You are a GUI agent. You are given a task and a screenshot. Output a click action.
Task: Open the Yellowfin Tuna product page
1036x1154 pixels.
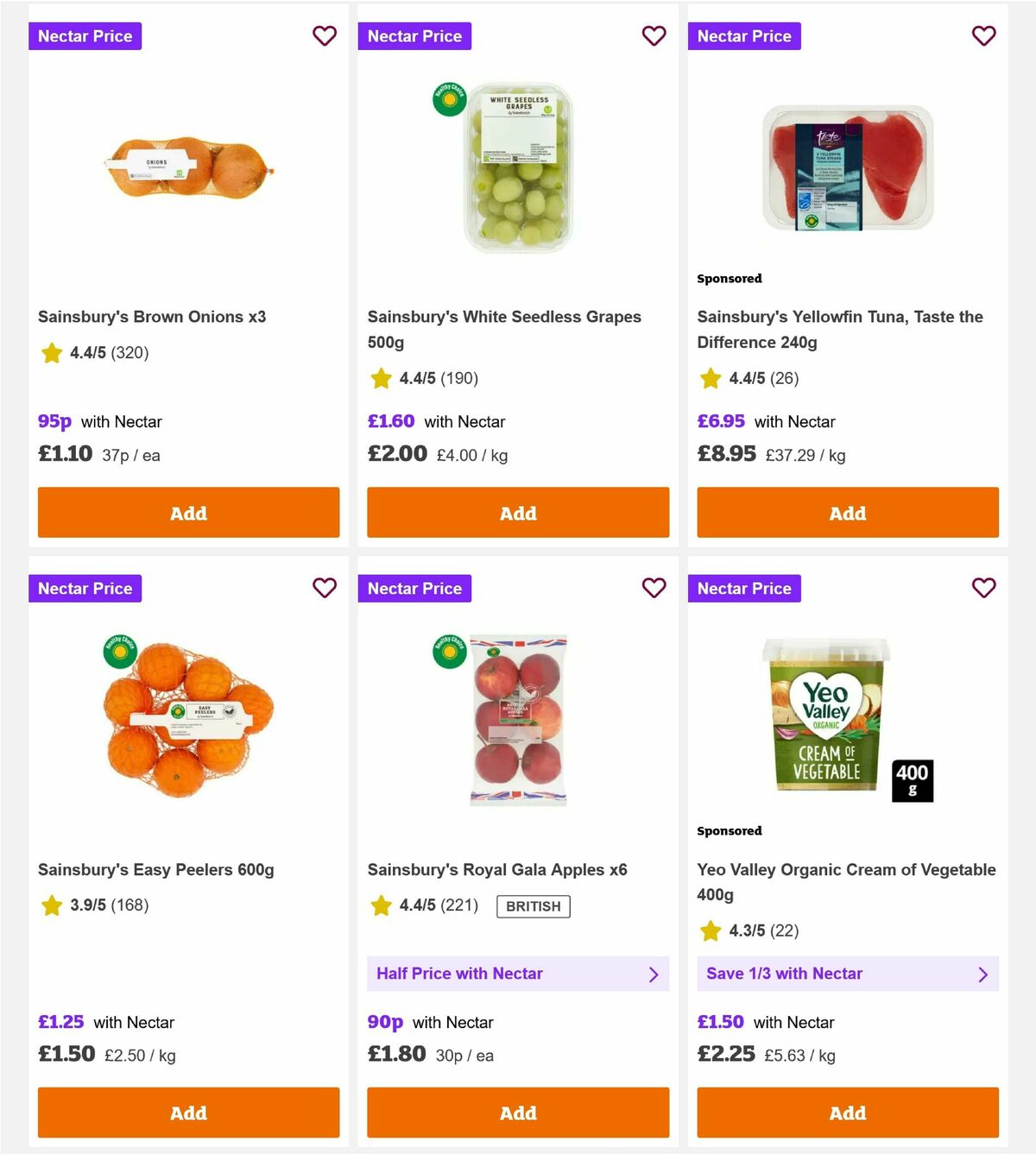pyautogui.click(x=839, y=329)
